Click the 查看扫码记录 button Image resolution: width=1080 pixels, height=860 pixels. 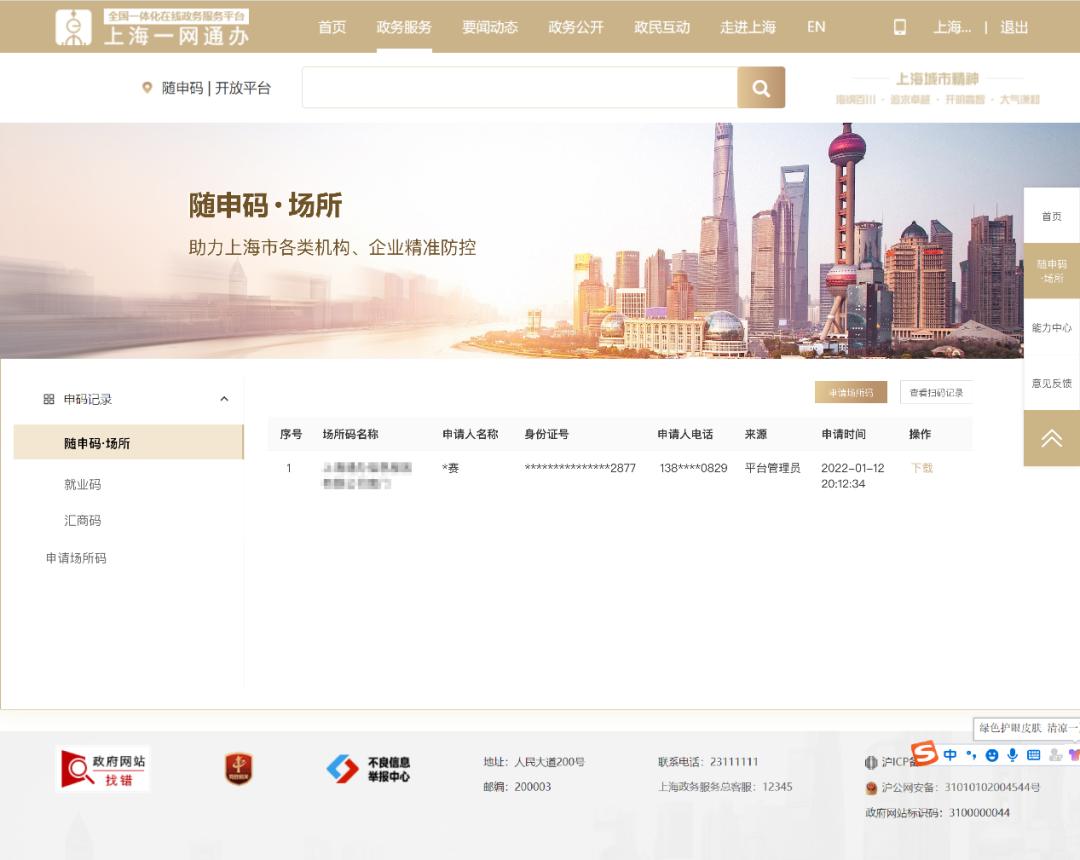point(938,392)
